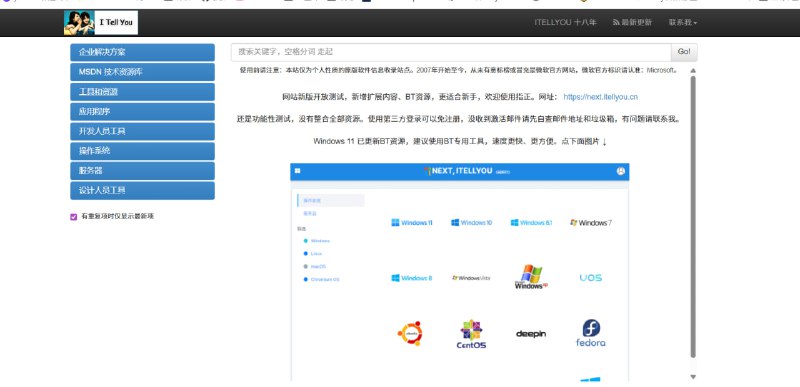
Task: Click the scrollbar down arrow
Action: click(693, 377)
